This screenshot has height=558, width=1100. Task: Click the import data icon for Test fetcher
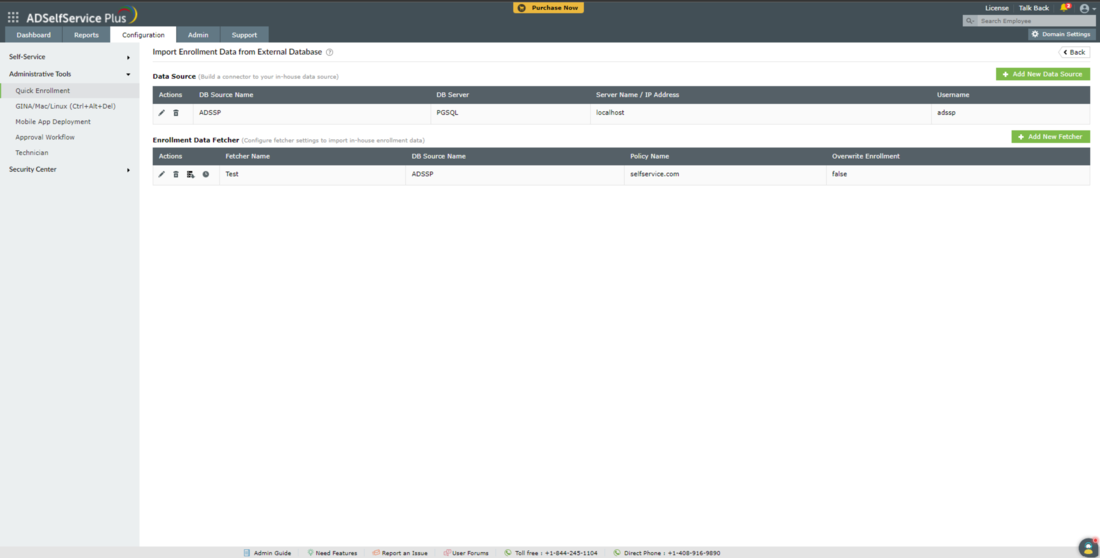(x=191, y=174)
